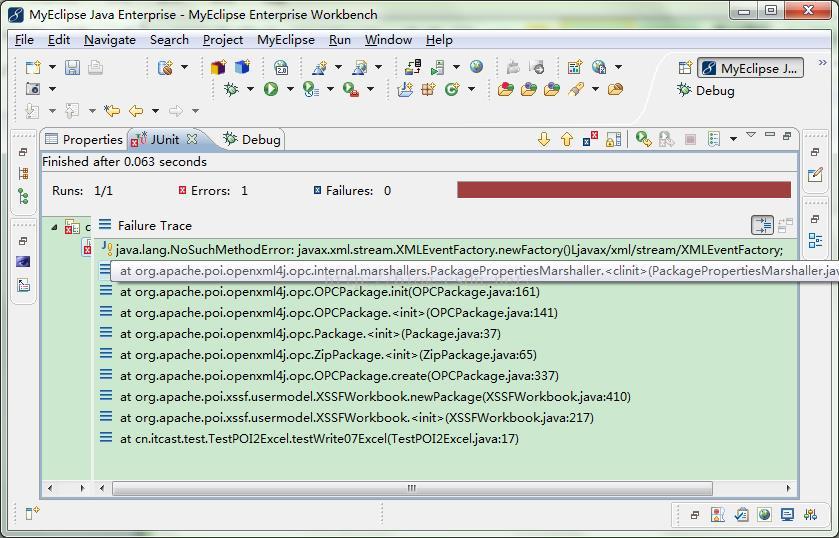
Task: Click the fast view icon in bottom-left status bar
Action: (x=32, y=513)
